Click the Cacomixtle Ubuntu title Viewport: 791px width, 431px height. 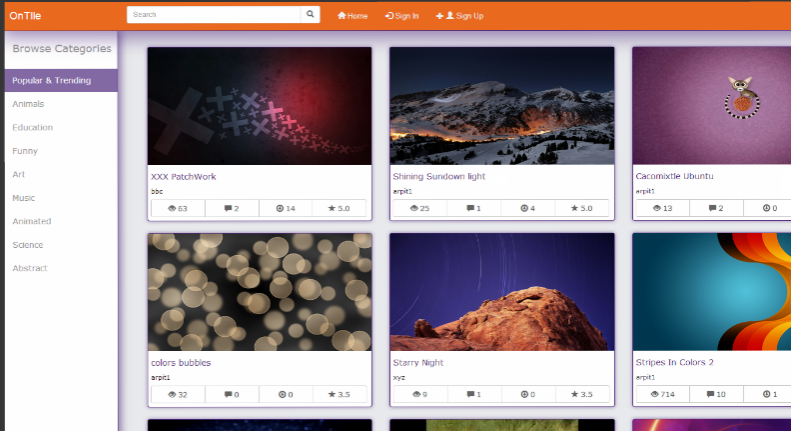pyautogui.click(x=674, y=176)
